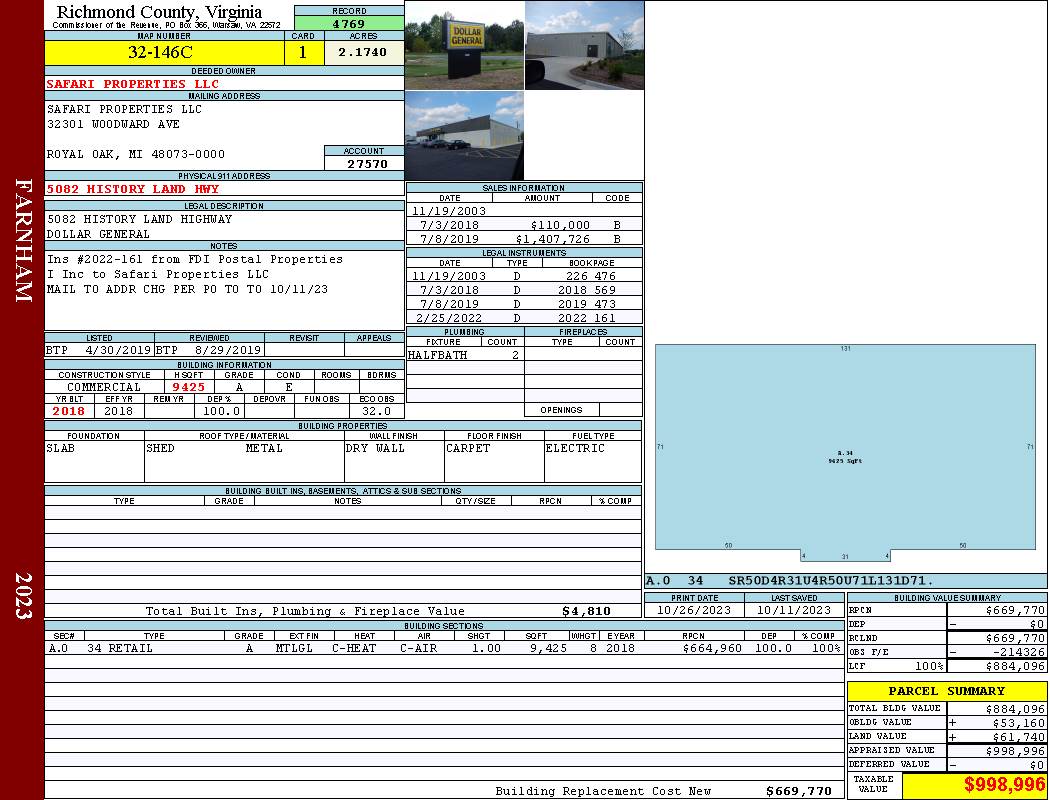Click the red 5082 History Land Hwy address

click(132, 189)
